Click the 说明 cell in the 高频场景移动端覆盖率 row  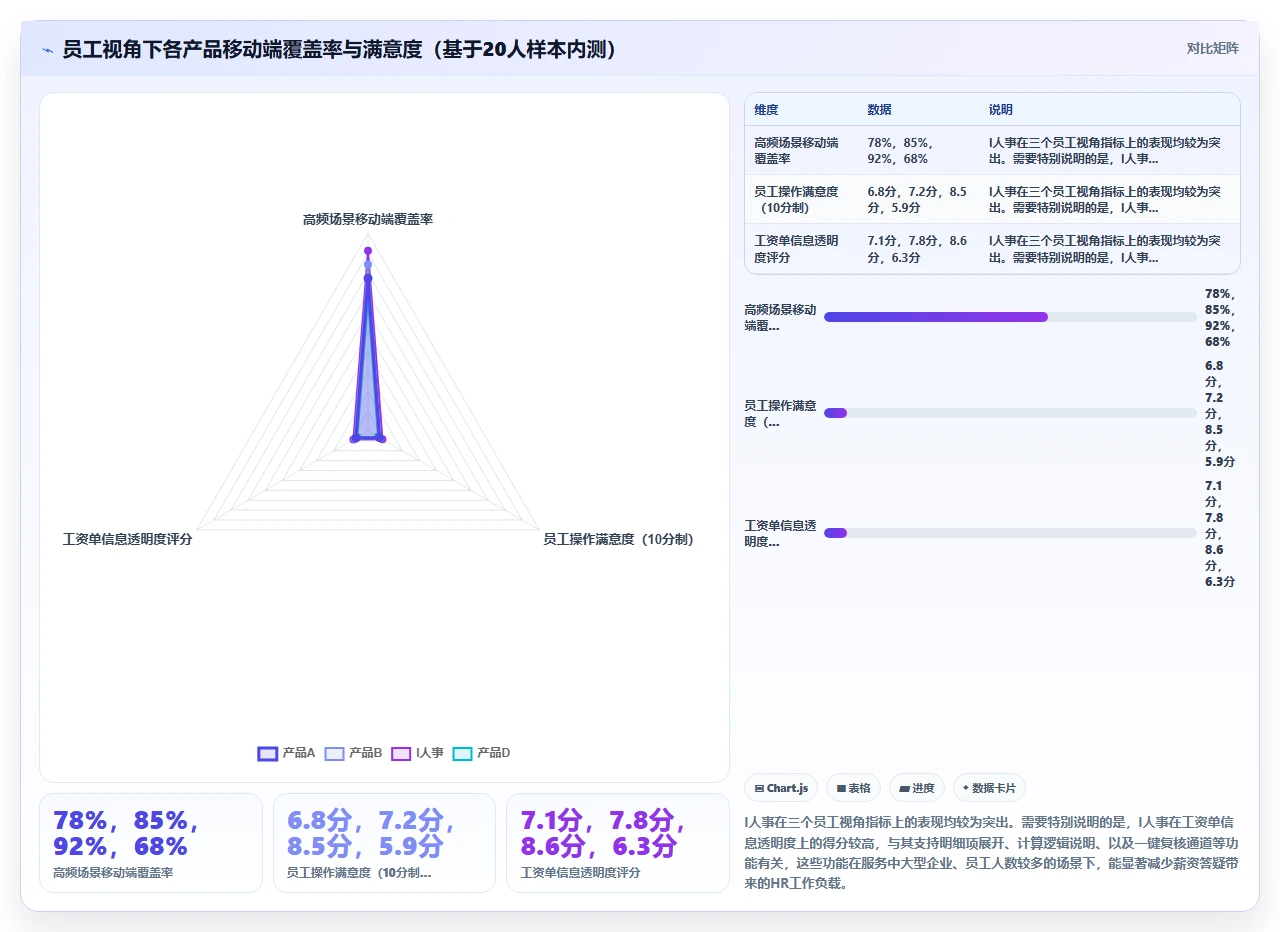[1108, 151]
